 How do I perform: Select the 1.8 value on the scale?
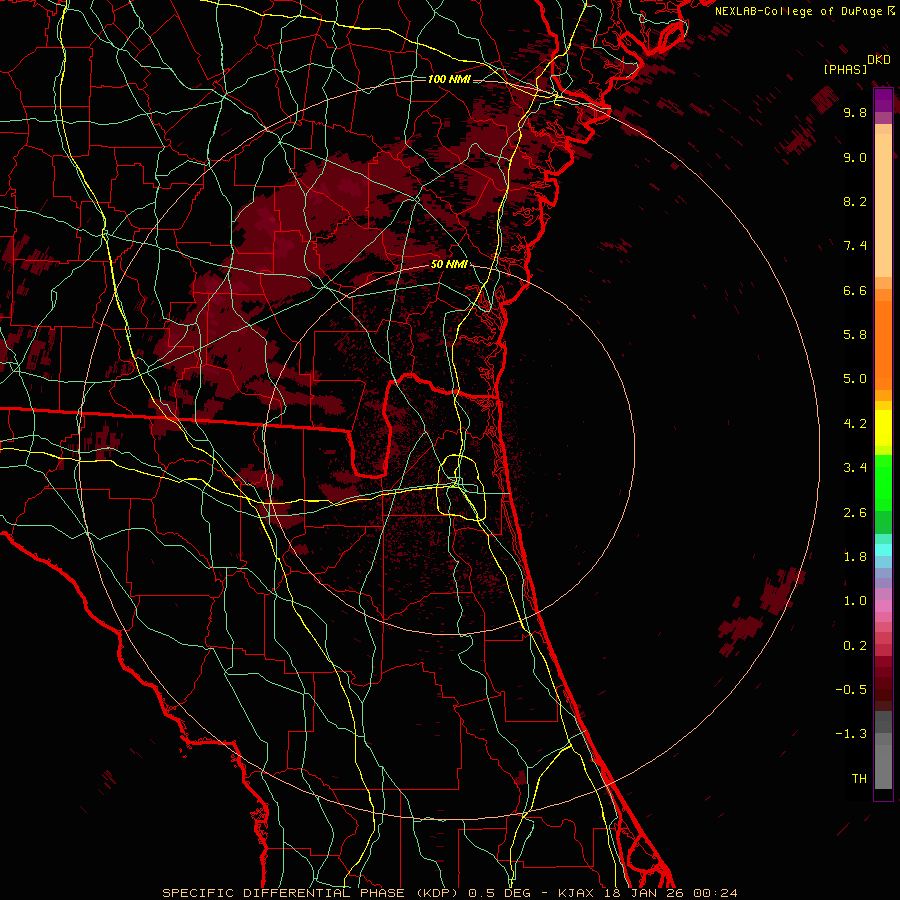(855, 557)
